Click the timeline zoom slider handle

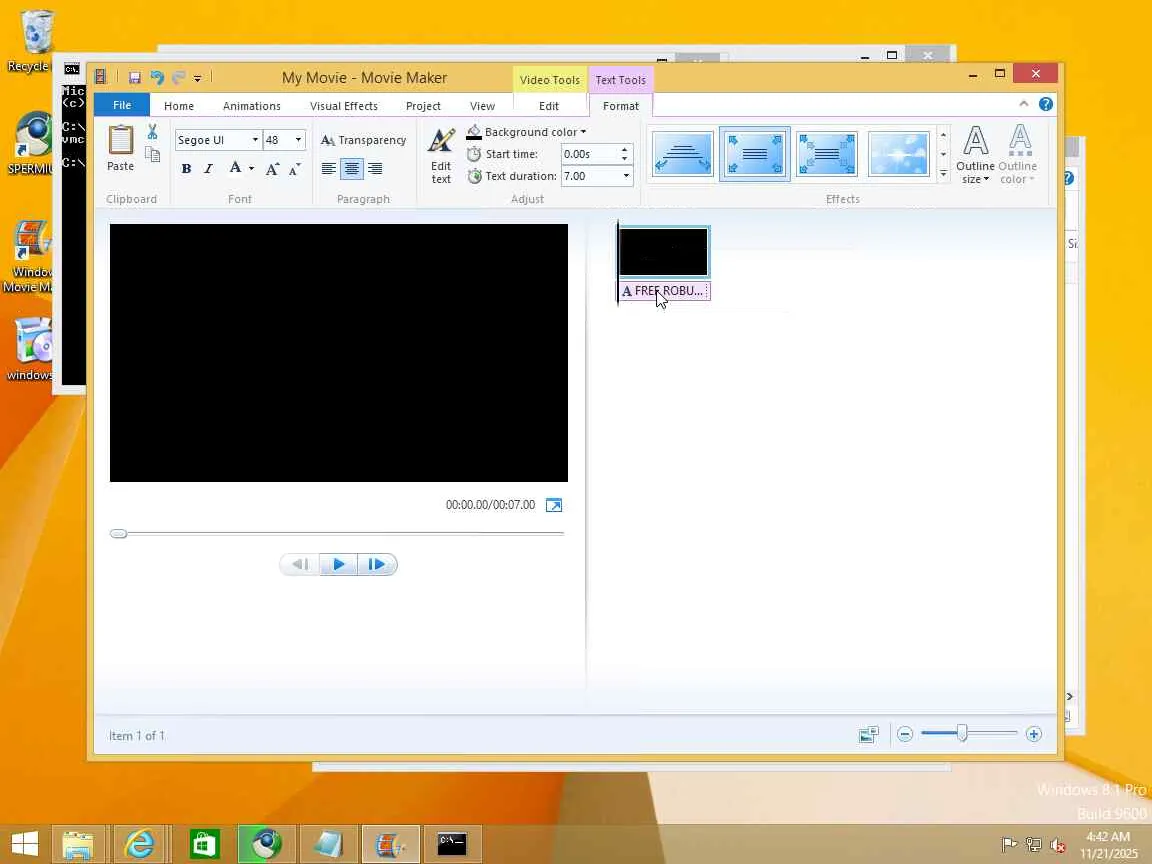point(962,733)
